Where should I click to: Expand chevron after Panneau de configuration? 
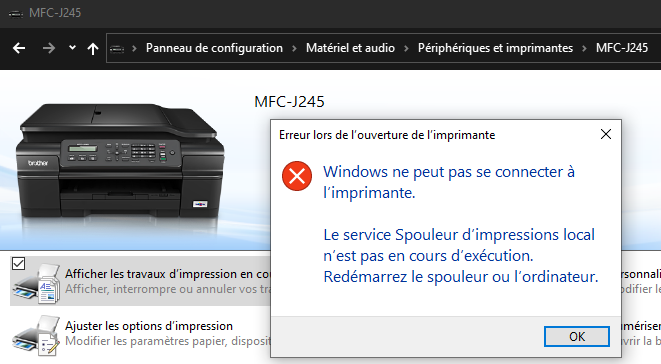294,49
